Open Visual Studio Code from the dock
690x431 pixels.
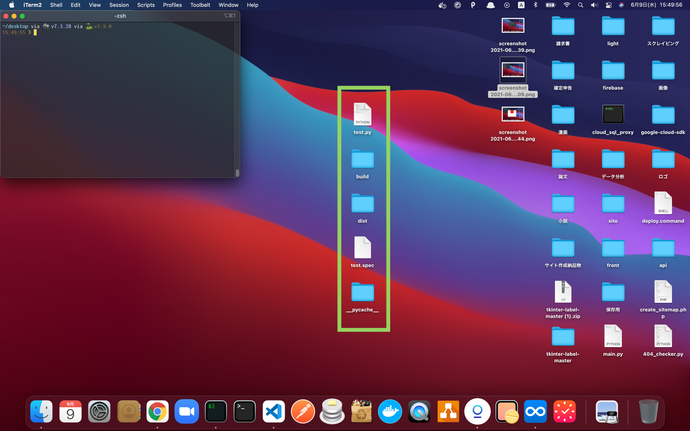(x=273, y=410)
